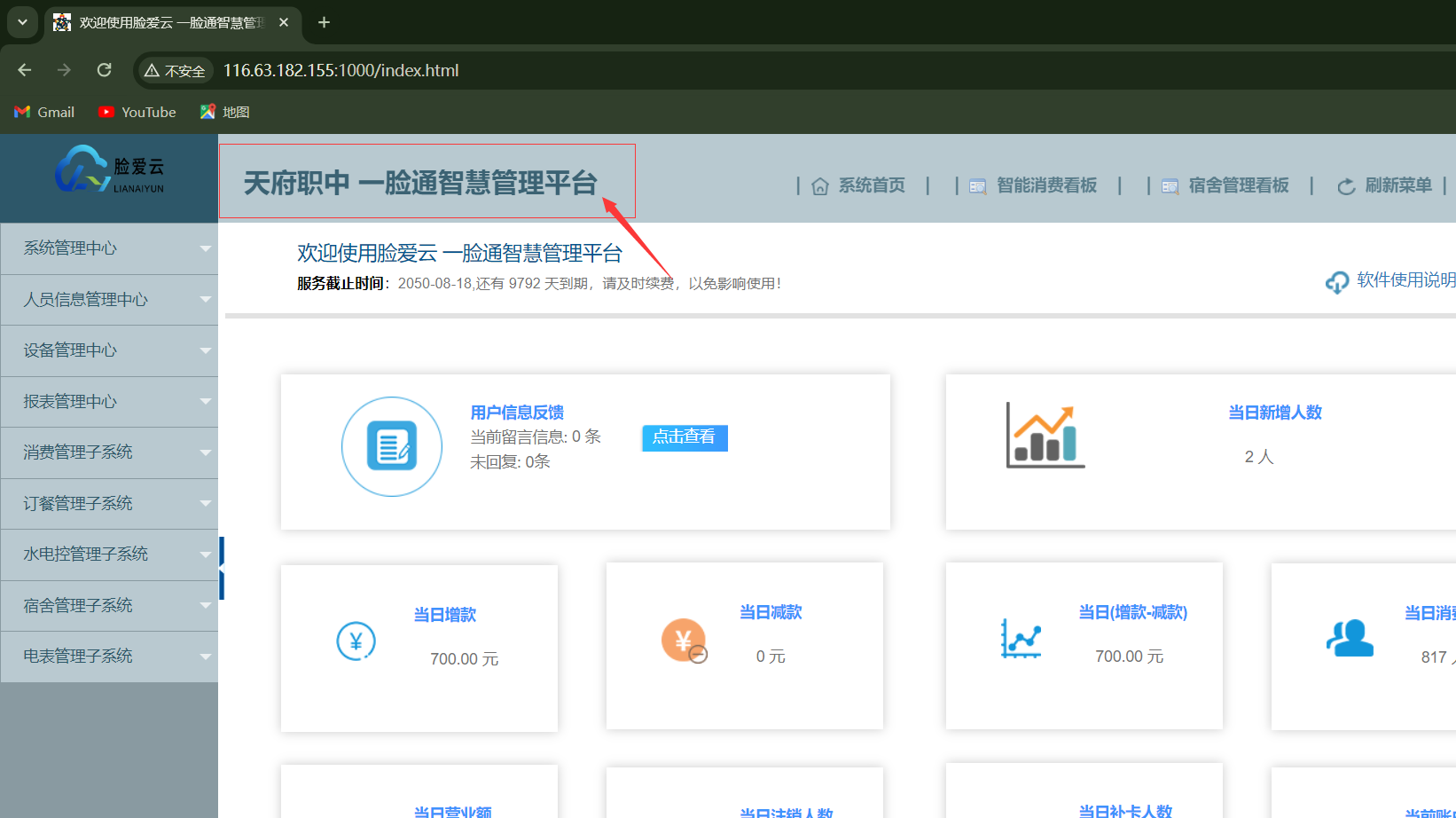The image size is (1456, 818).
Task: Expand the 报表管理中心 menu
Action: (x=109, y=402)
